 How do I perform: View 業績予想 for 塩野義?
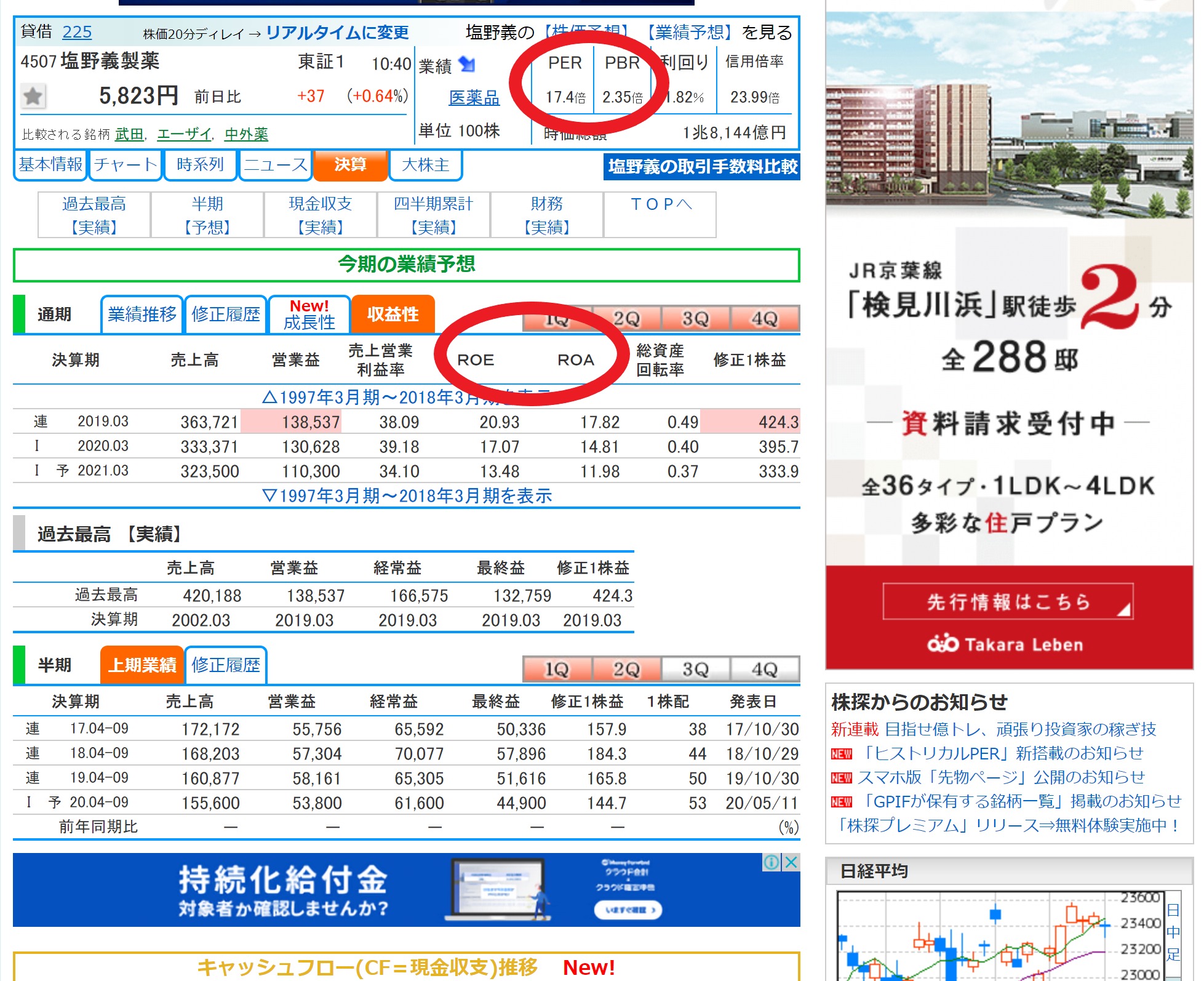tap(689, 32)
